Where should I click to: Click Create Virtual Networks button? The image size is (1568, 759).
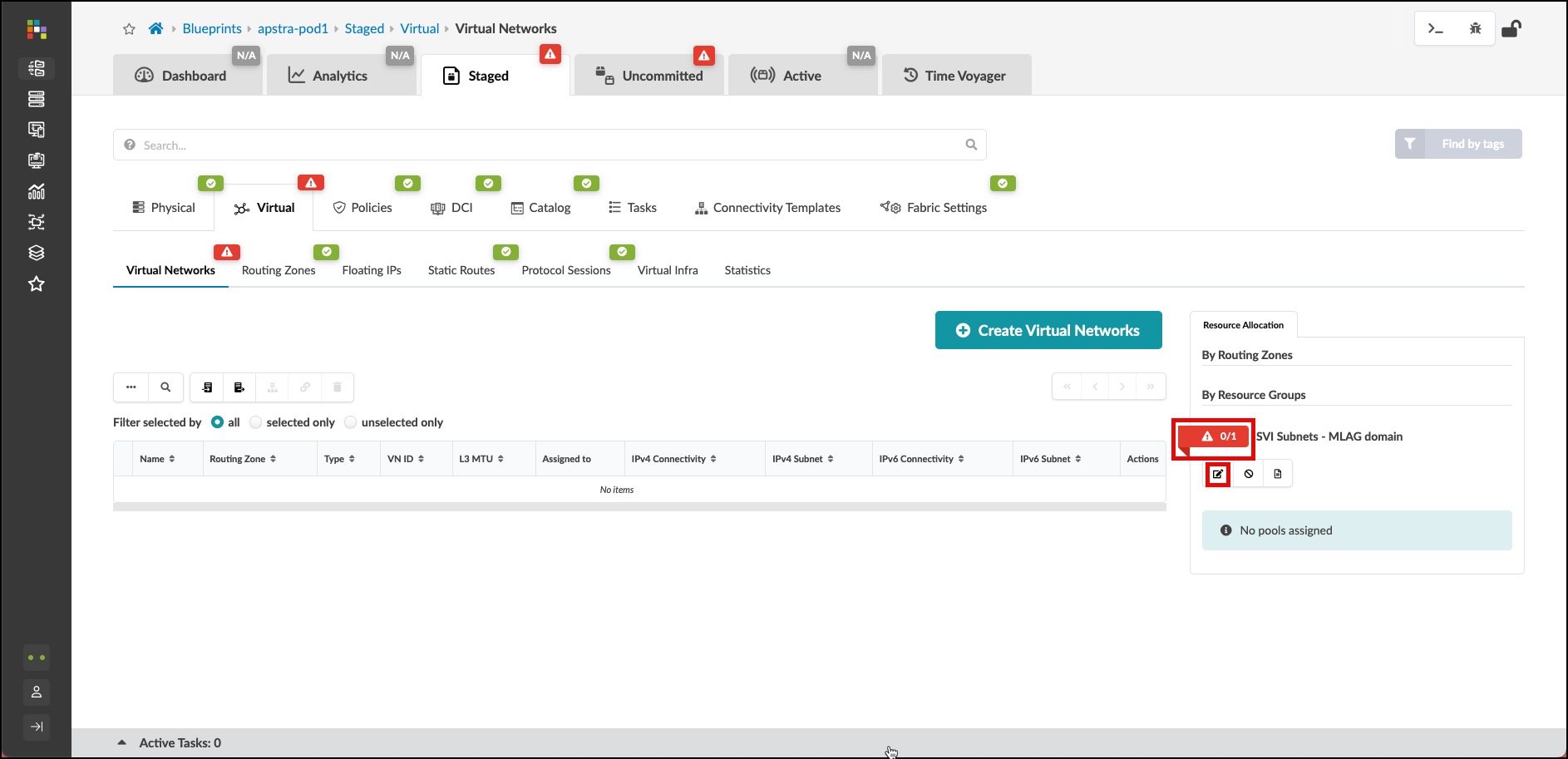(x=1048, y=330)
